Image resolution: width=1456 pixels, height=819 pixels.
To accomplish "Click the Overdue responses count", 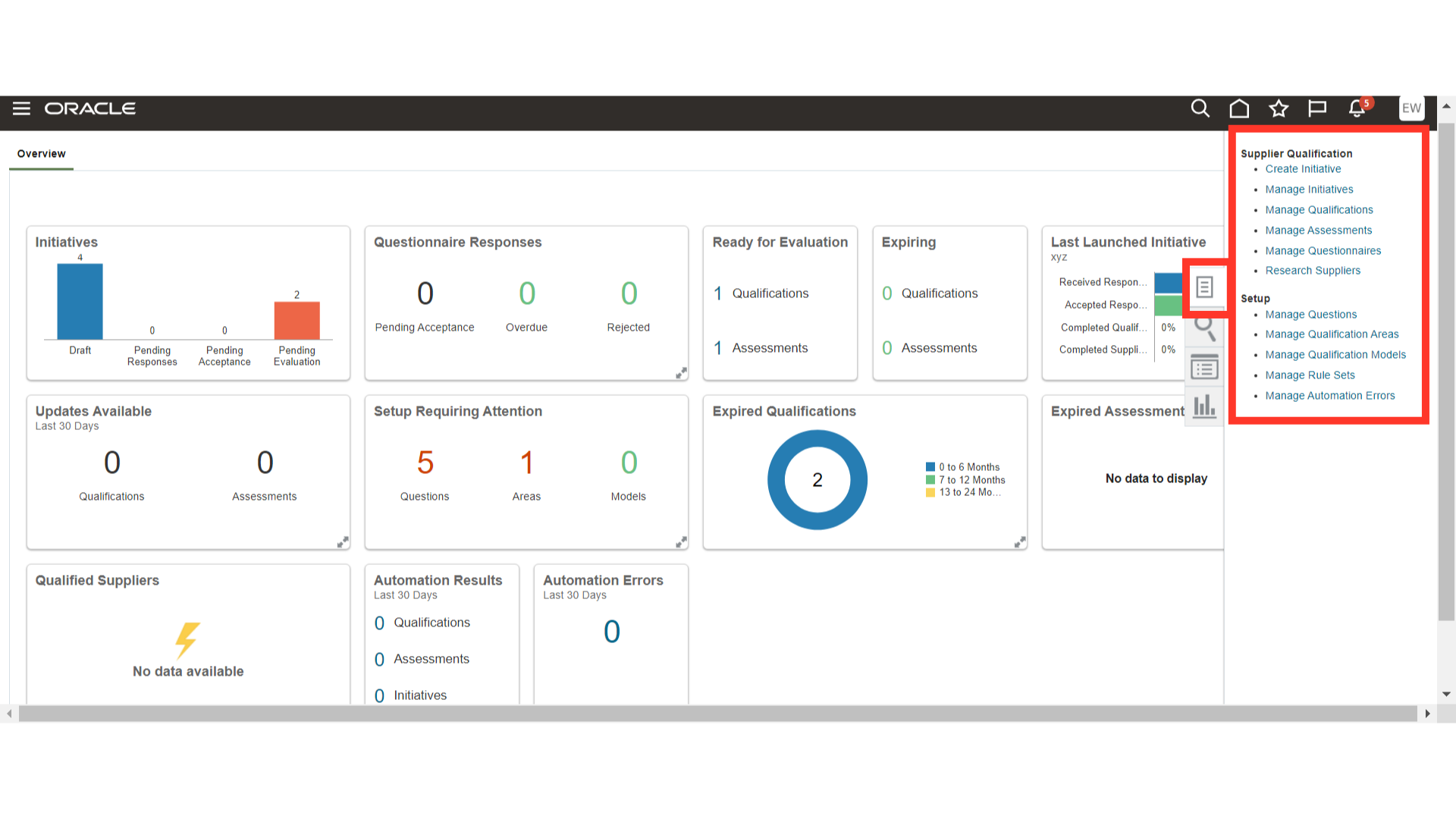I will pyautogui.click(x=527, y=293).
